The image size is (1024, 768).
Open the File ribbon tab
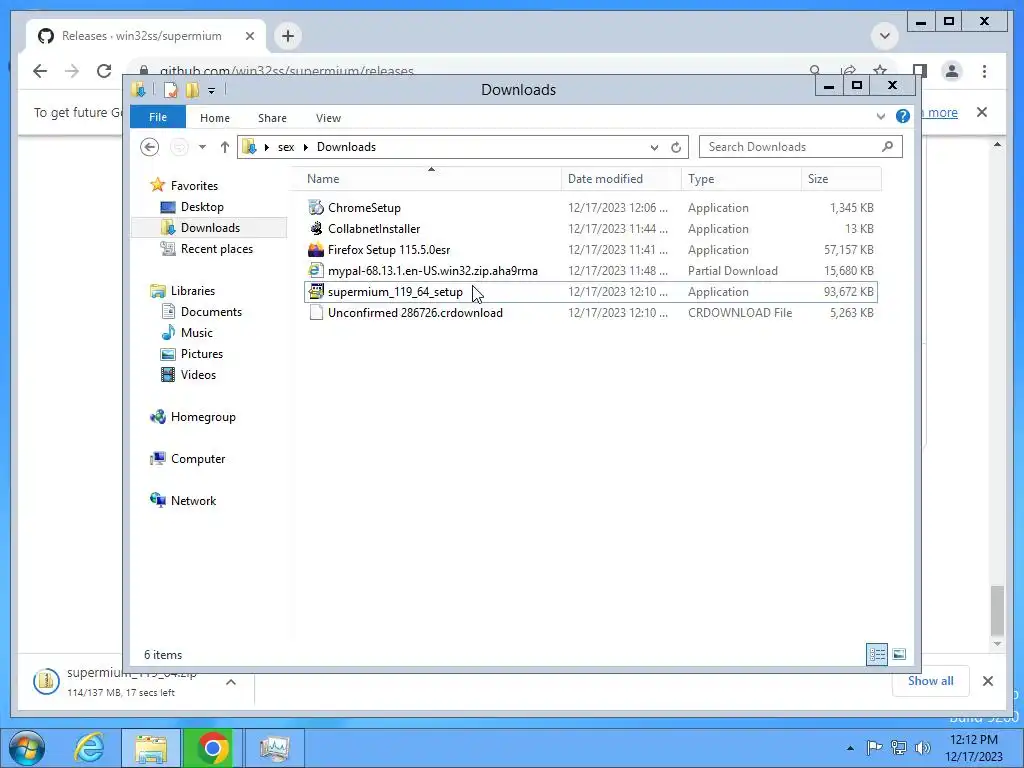[x=158, y=117]
